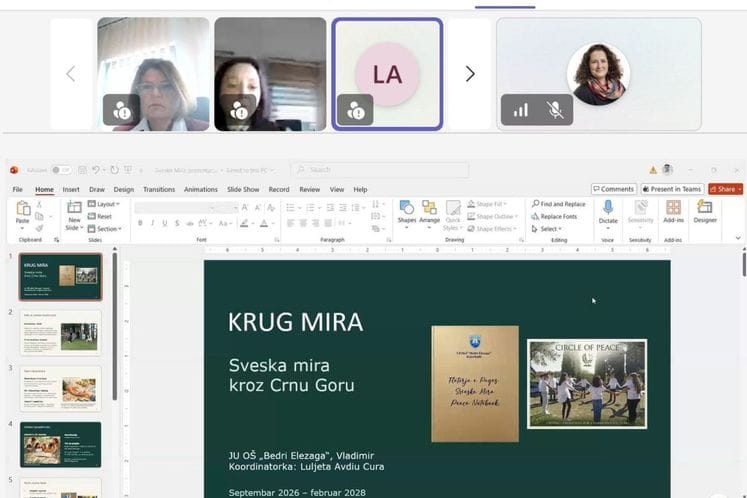Add a New Slide
Screen dimensions: 747x498
(x=74, y=216)
